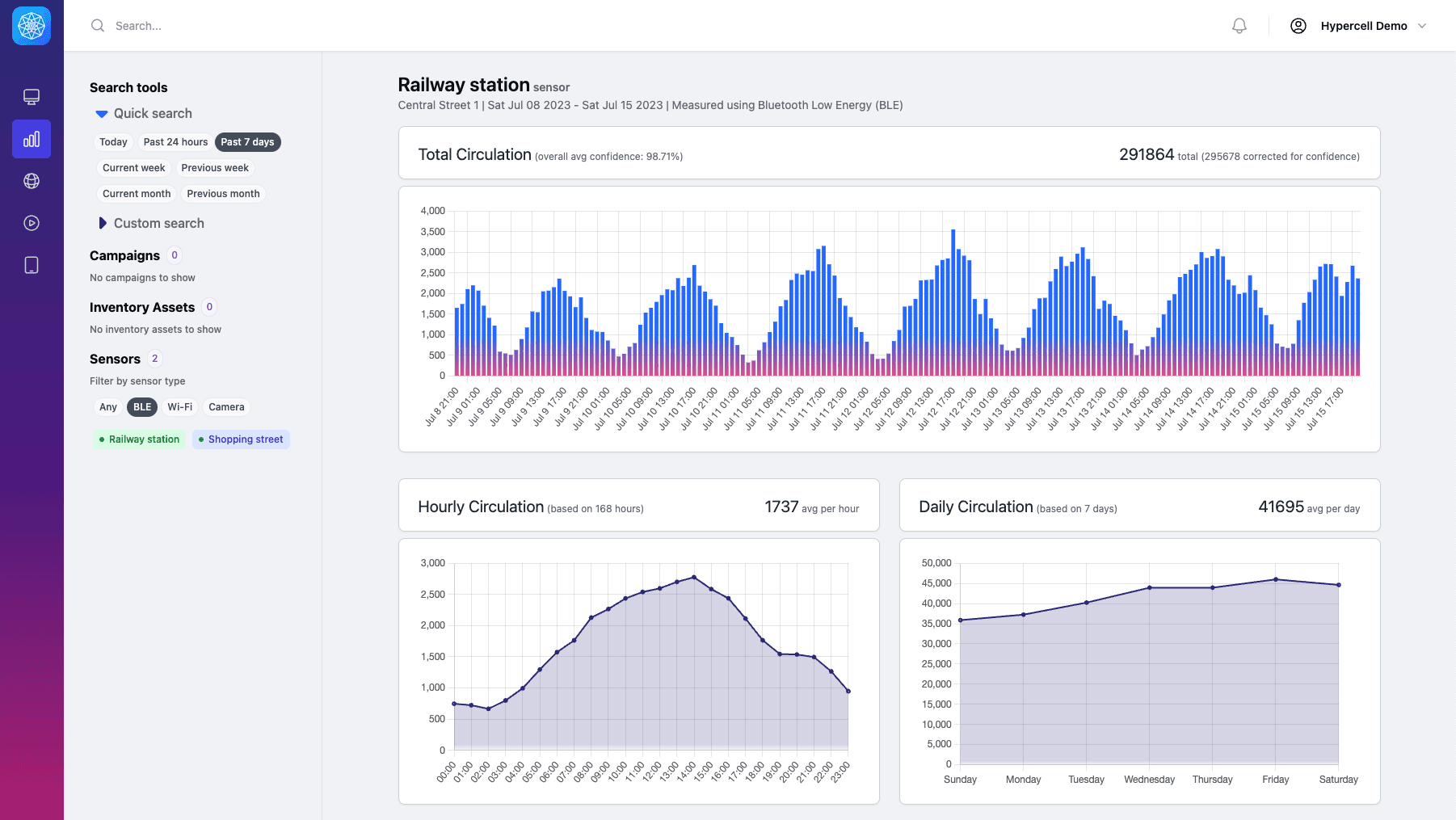Toggle the Shopping street sensor chip

click(241, 439)
